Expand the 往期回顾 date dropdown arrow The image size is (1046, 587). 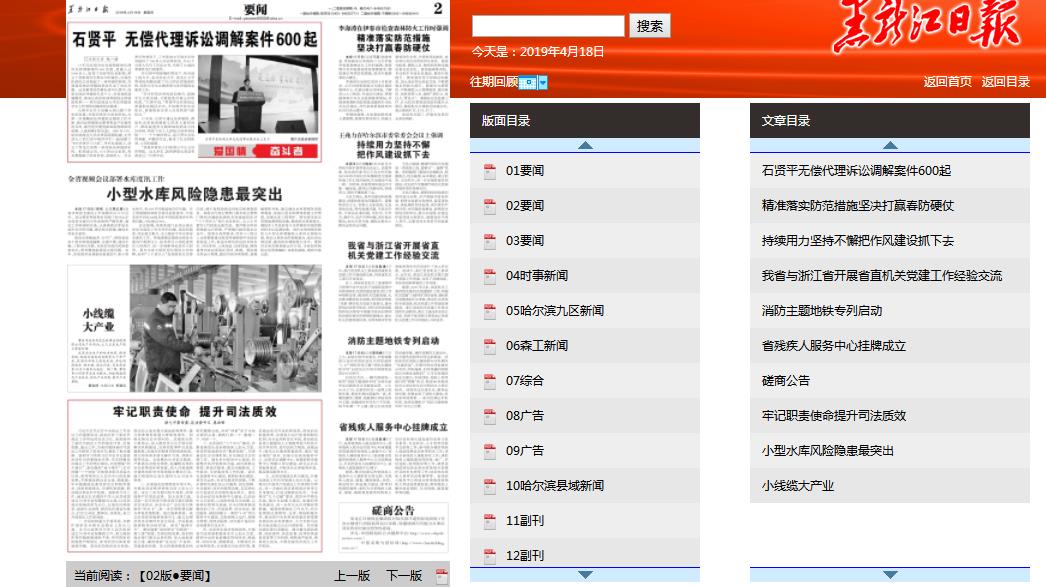[543, 82]
